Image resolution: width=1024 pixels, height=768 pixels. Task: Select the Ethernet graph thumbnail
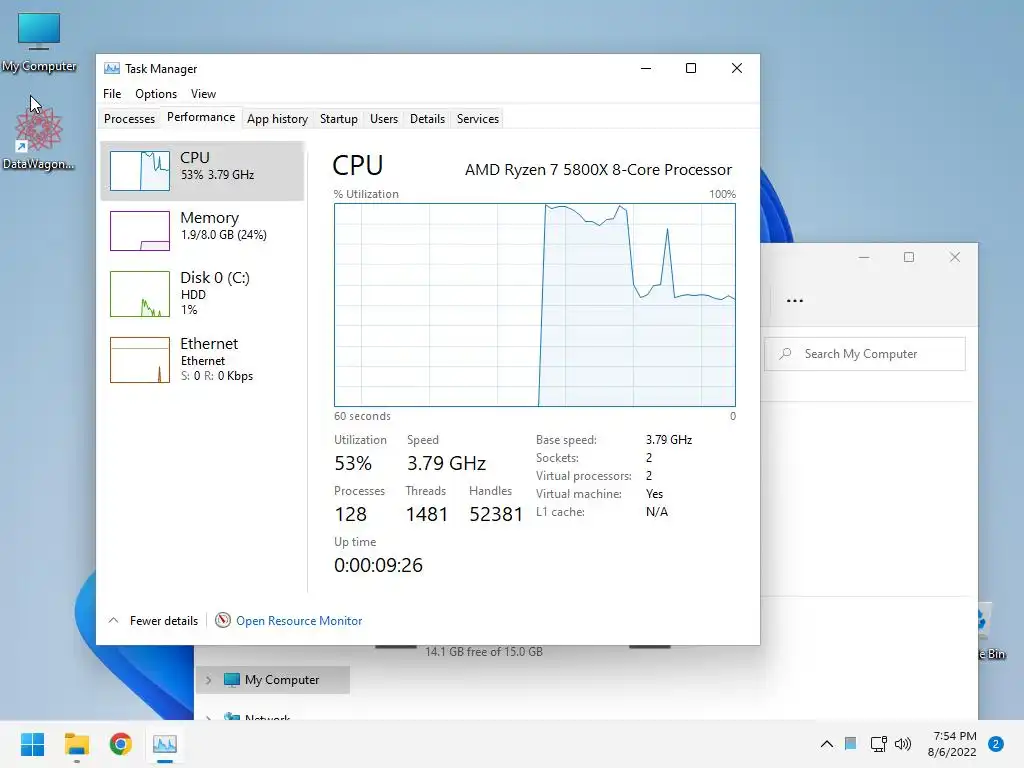[140, 360]
